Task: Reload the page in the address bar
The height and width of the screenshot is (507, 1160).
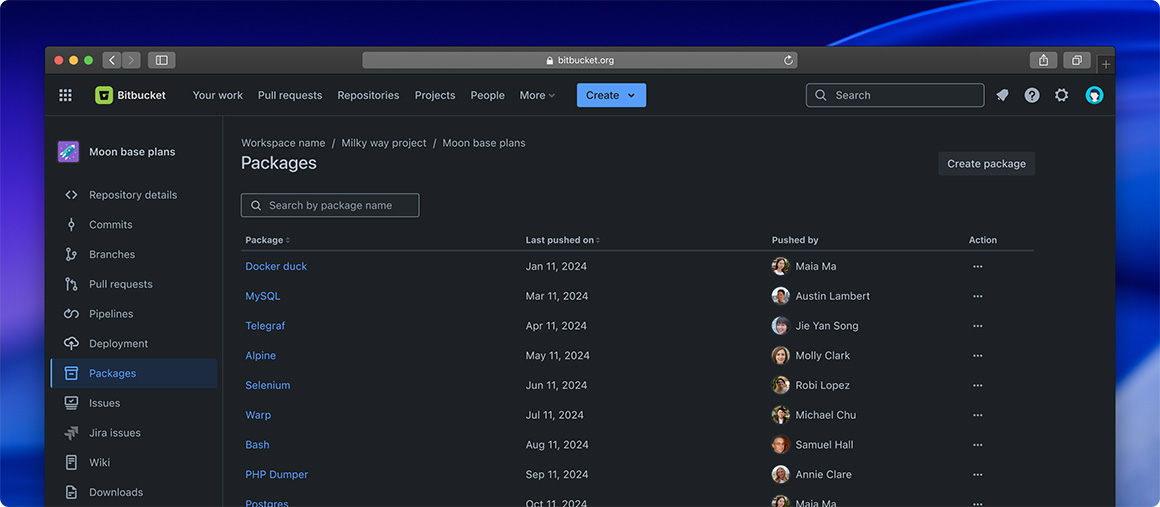Action: (788, 60)
